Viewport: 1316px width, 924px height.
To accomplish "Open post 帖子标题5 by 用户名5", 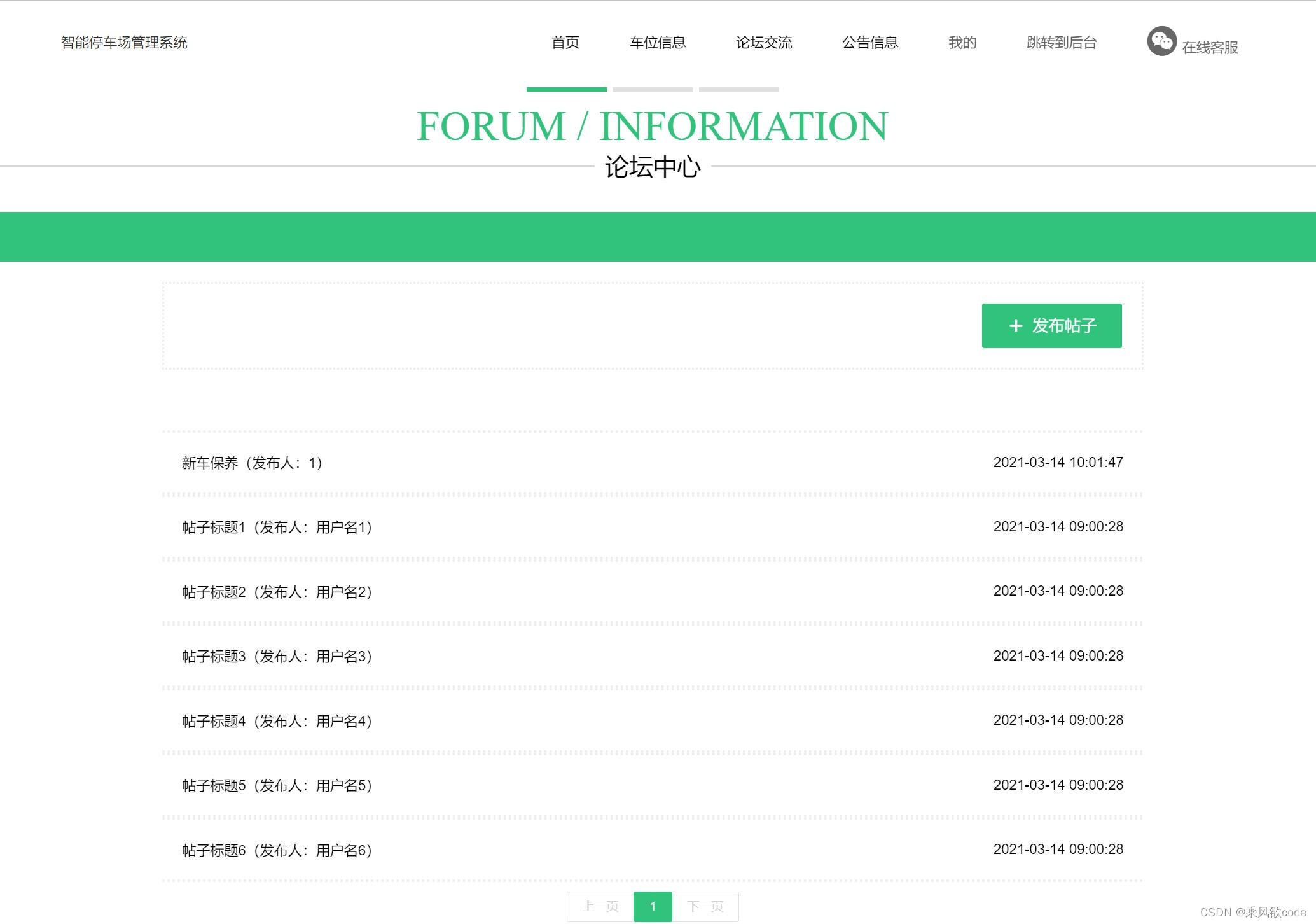I will (x=277, y=785).
